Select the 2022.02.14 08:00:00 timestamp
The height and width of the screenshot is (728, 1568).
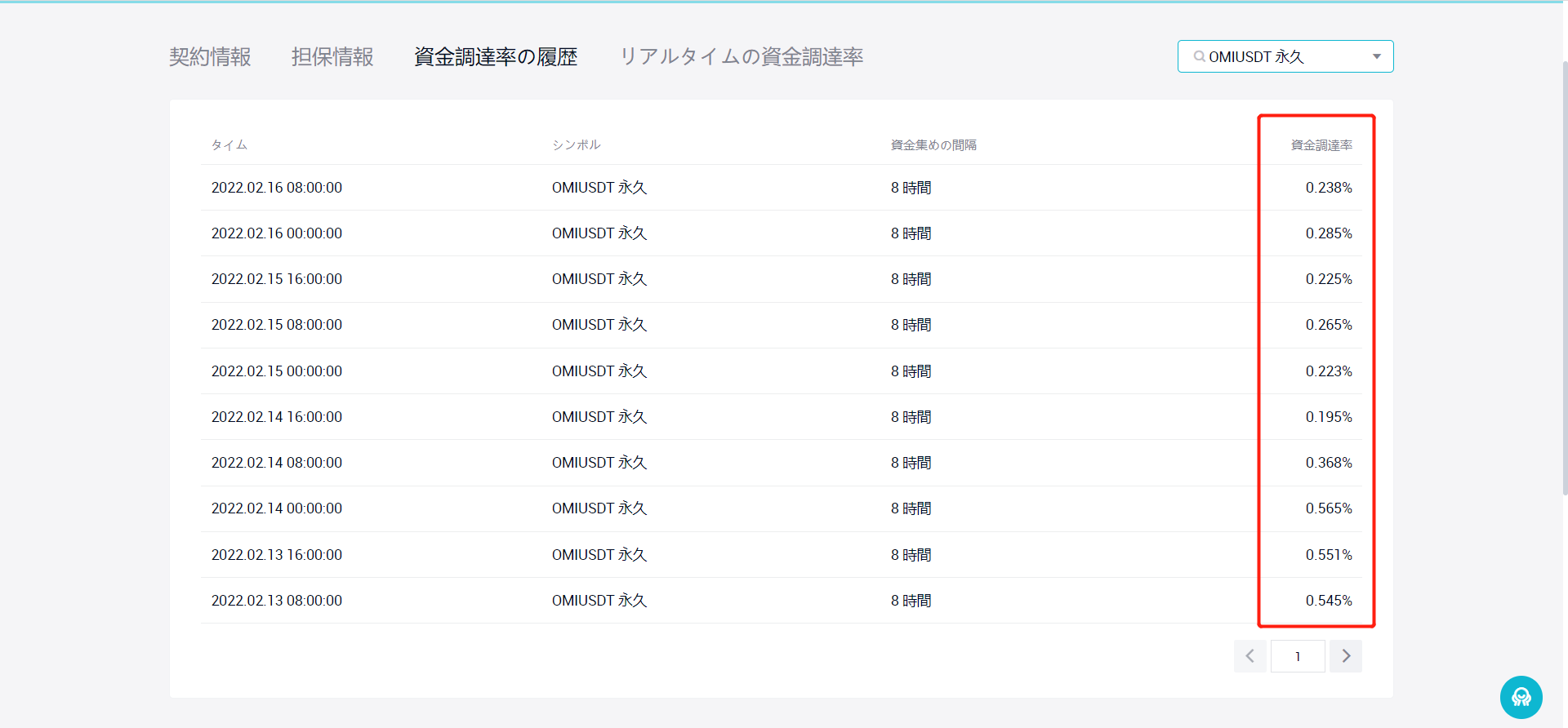pyautogui.click(x=277, y=463)
